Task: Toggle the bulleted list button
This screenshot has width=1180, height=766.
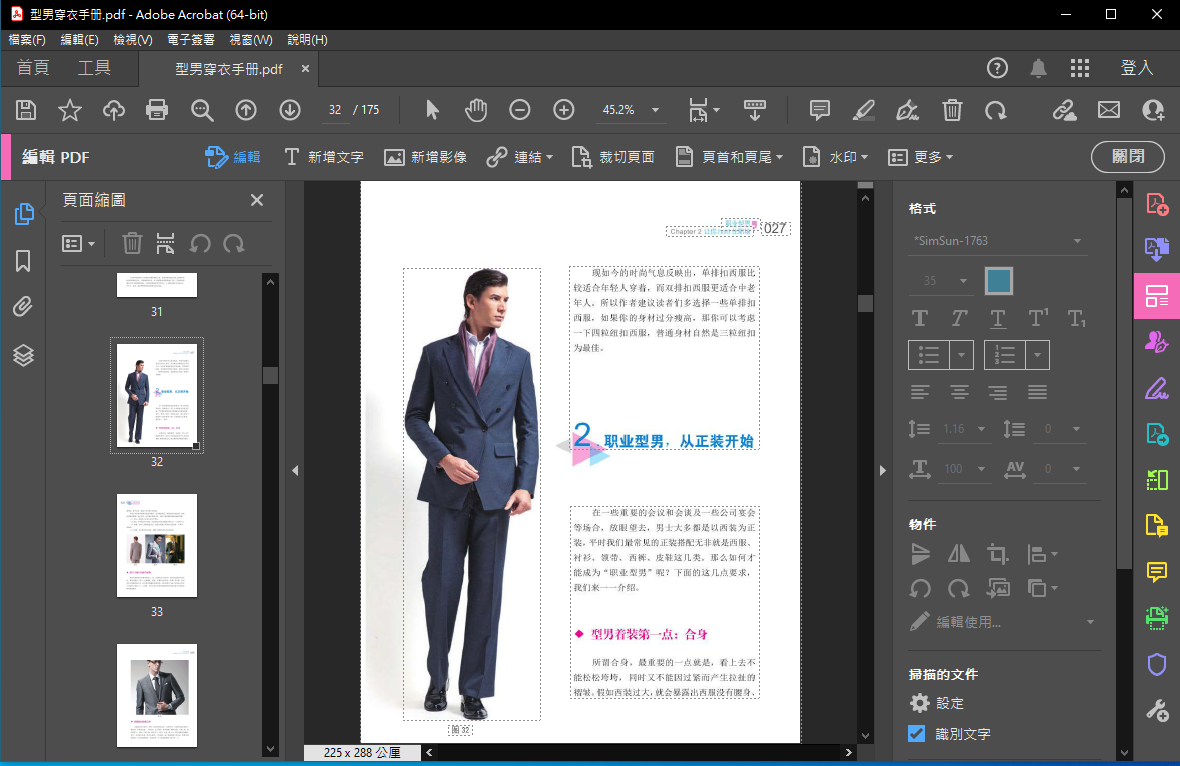Action: coord(929,355)
